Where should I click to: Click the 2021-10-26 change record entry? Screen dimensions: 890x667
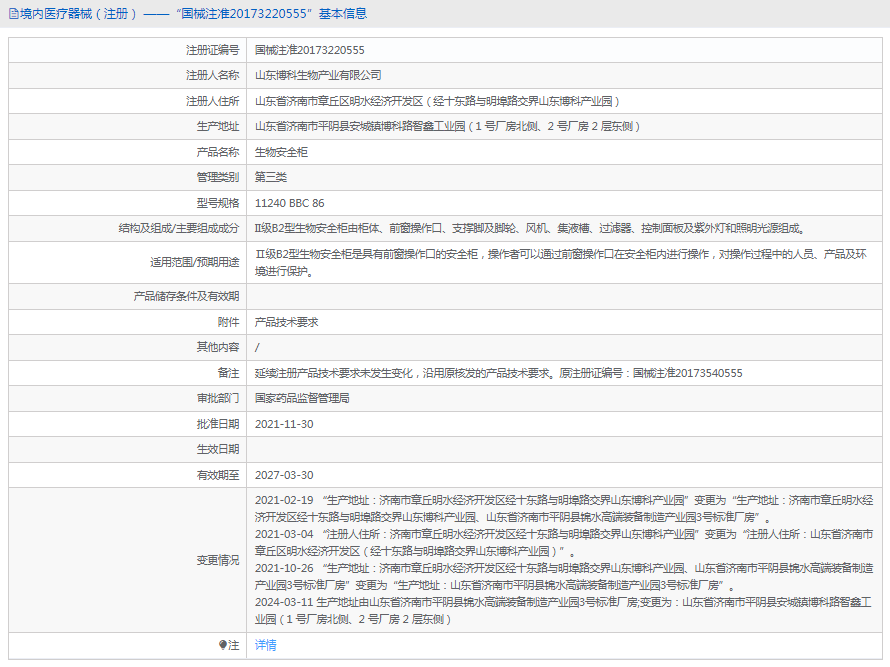tap(564, 577)
